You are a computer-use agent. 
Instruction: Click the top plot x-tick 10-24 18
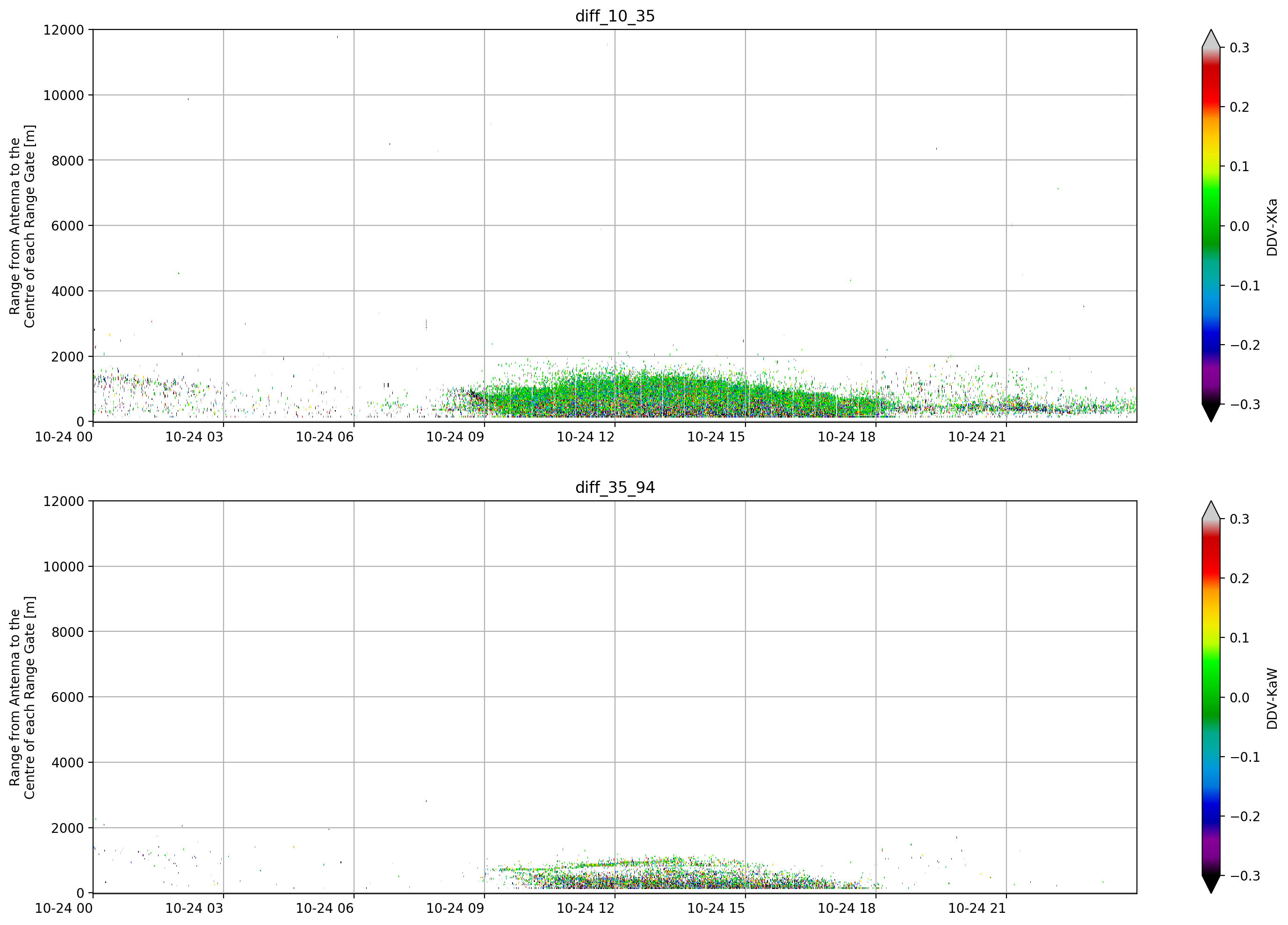[x=847, y=437]
